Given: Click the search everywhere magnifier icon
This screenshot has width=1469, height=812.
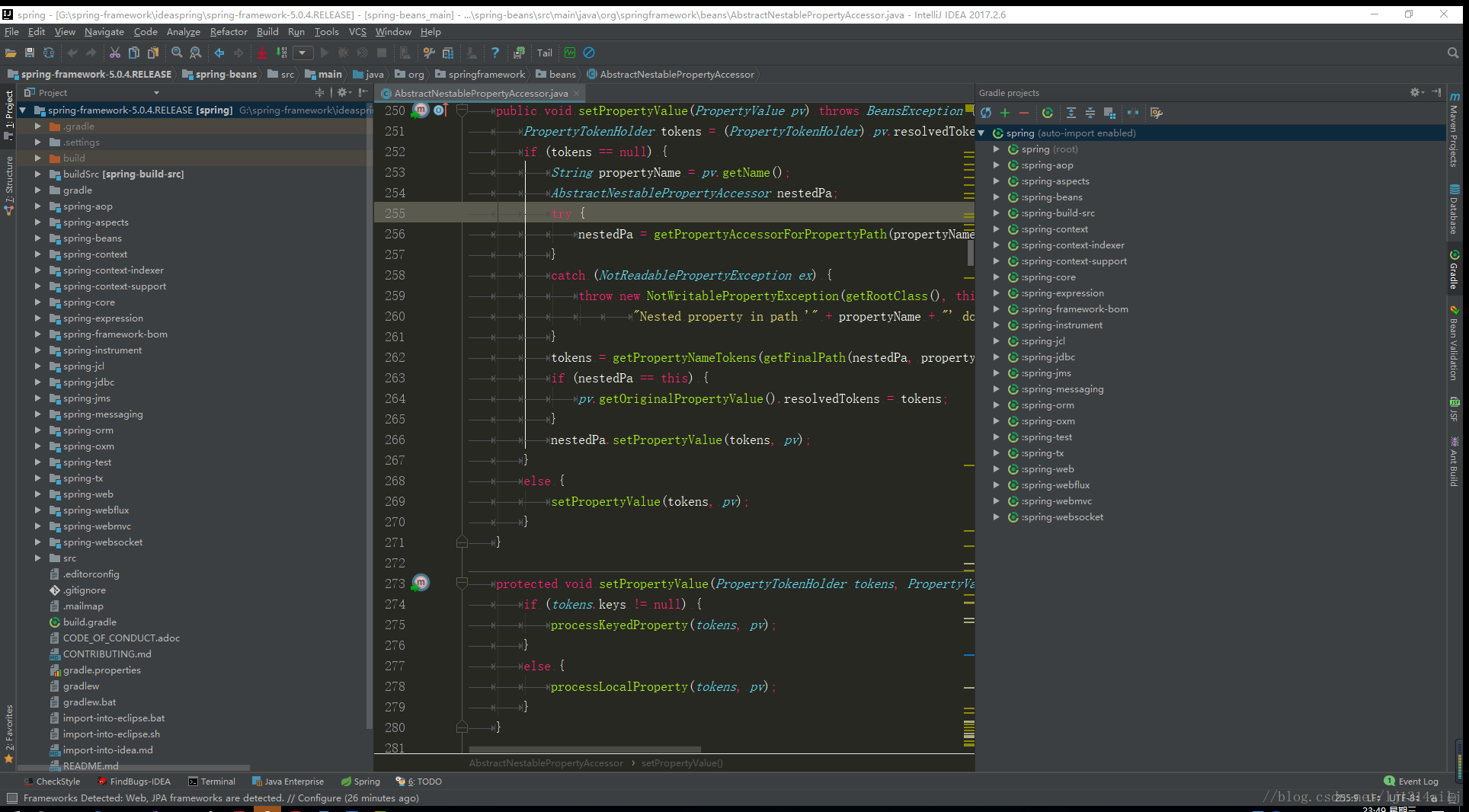Looking at the screenshot, I should point(1453,53).
